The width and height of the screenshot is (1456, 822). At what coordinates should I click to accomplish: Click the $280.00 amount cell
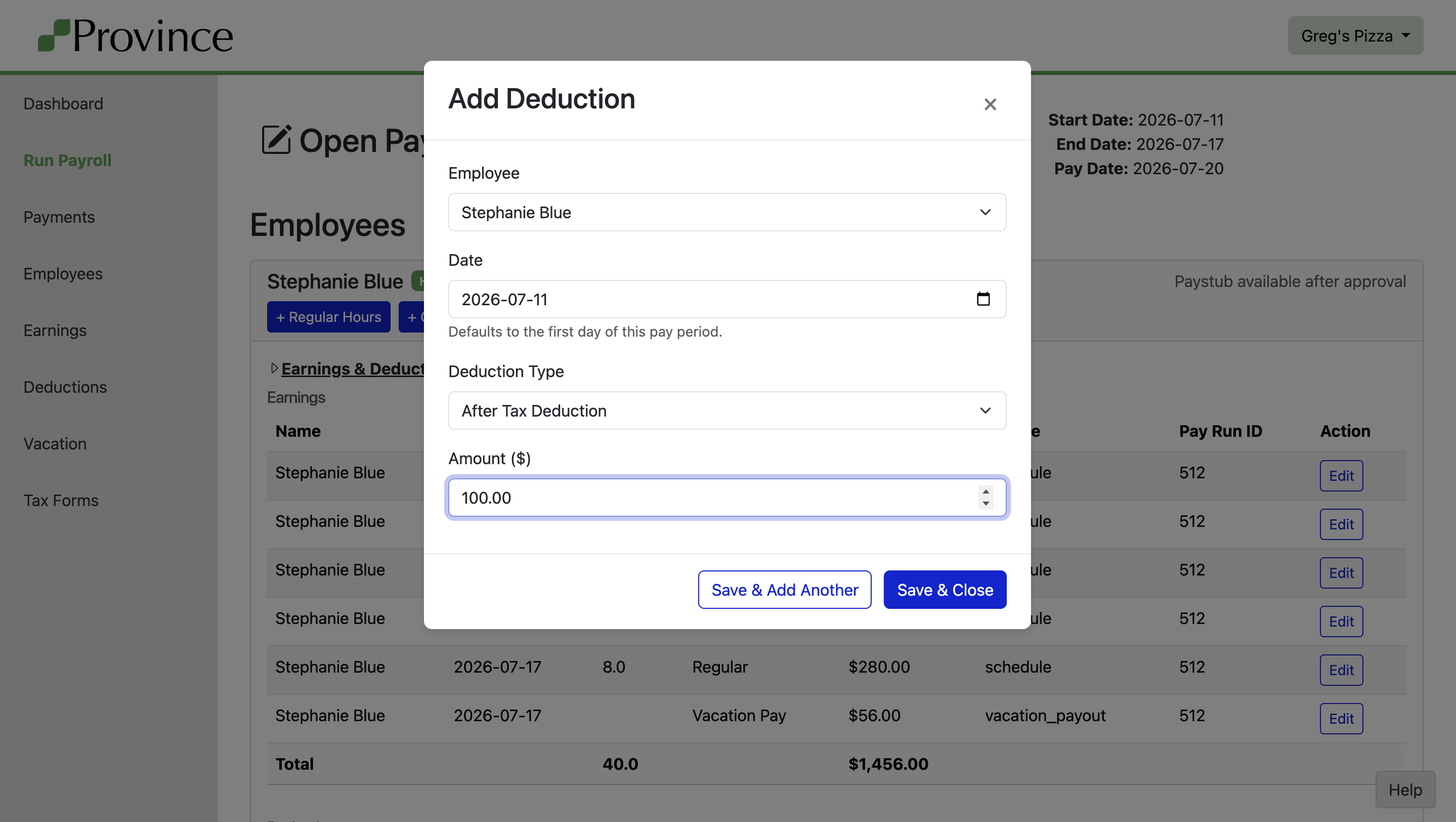pyautogui.click(x=879, y=667)
